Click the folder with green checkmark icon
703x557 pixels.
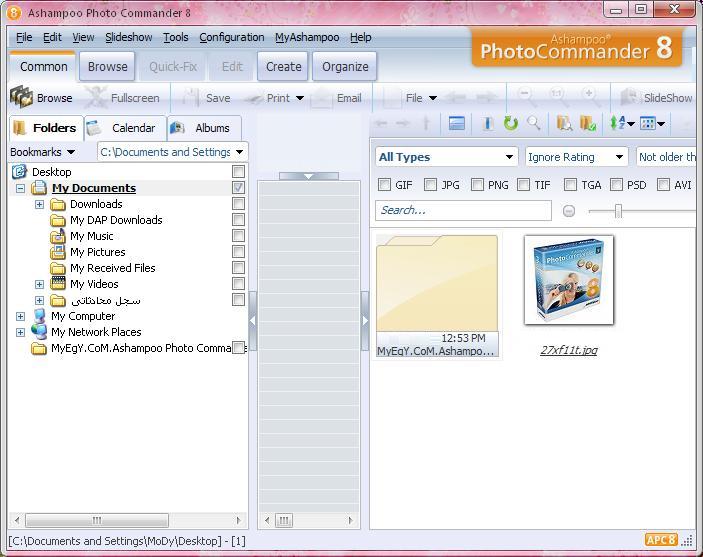pyautogui.click(x=587, y=123)
